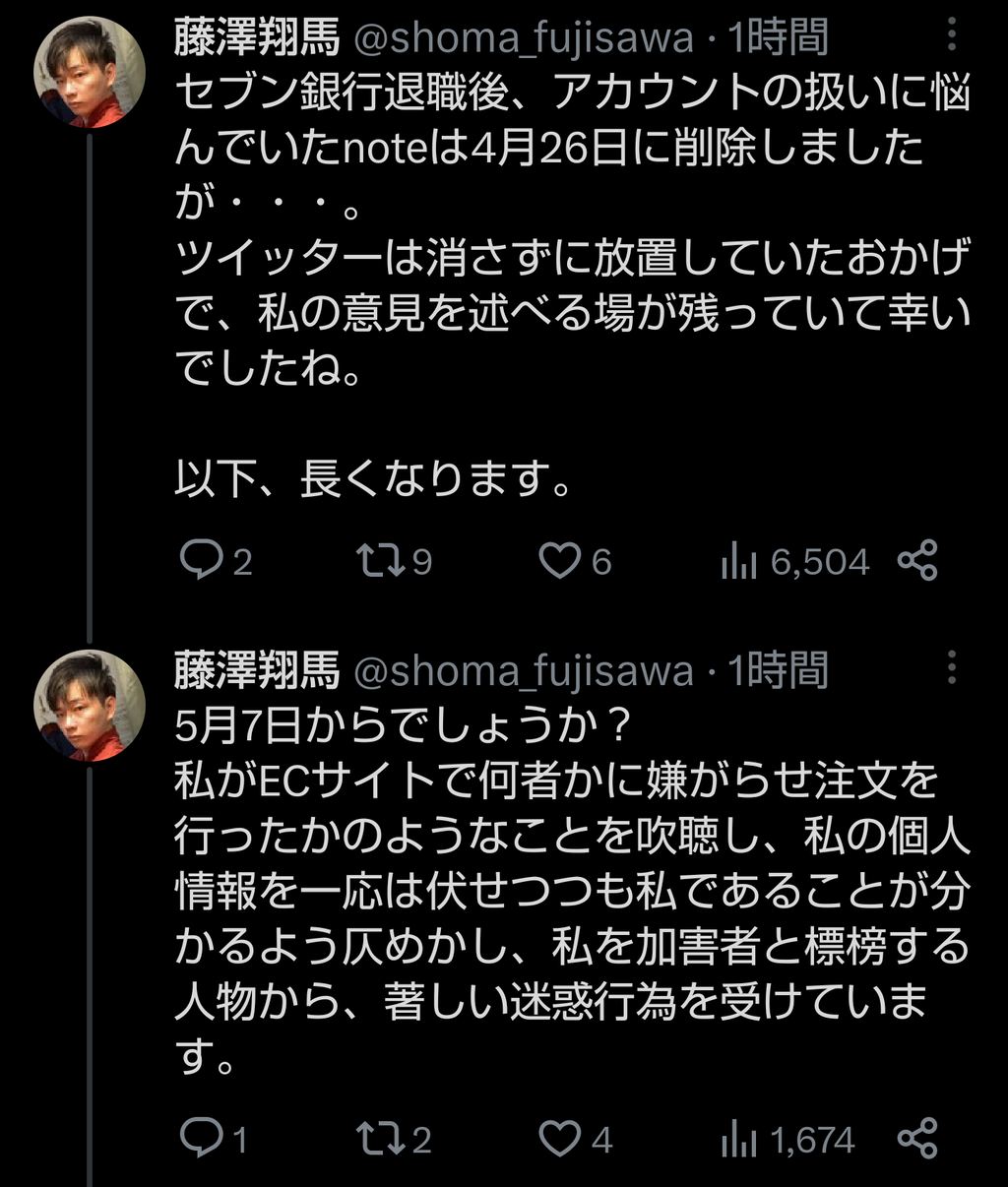Like the second tweet with 4 likes
The image size is (1008, 1187).
(x=560, y=1139)
